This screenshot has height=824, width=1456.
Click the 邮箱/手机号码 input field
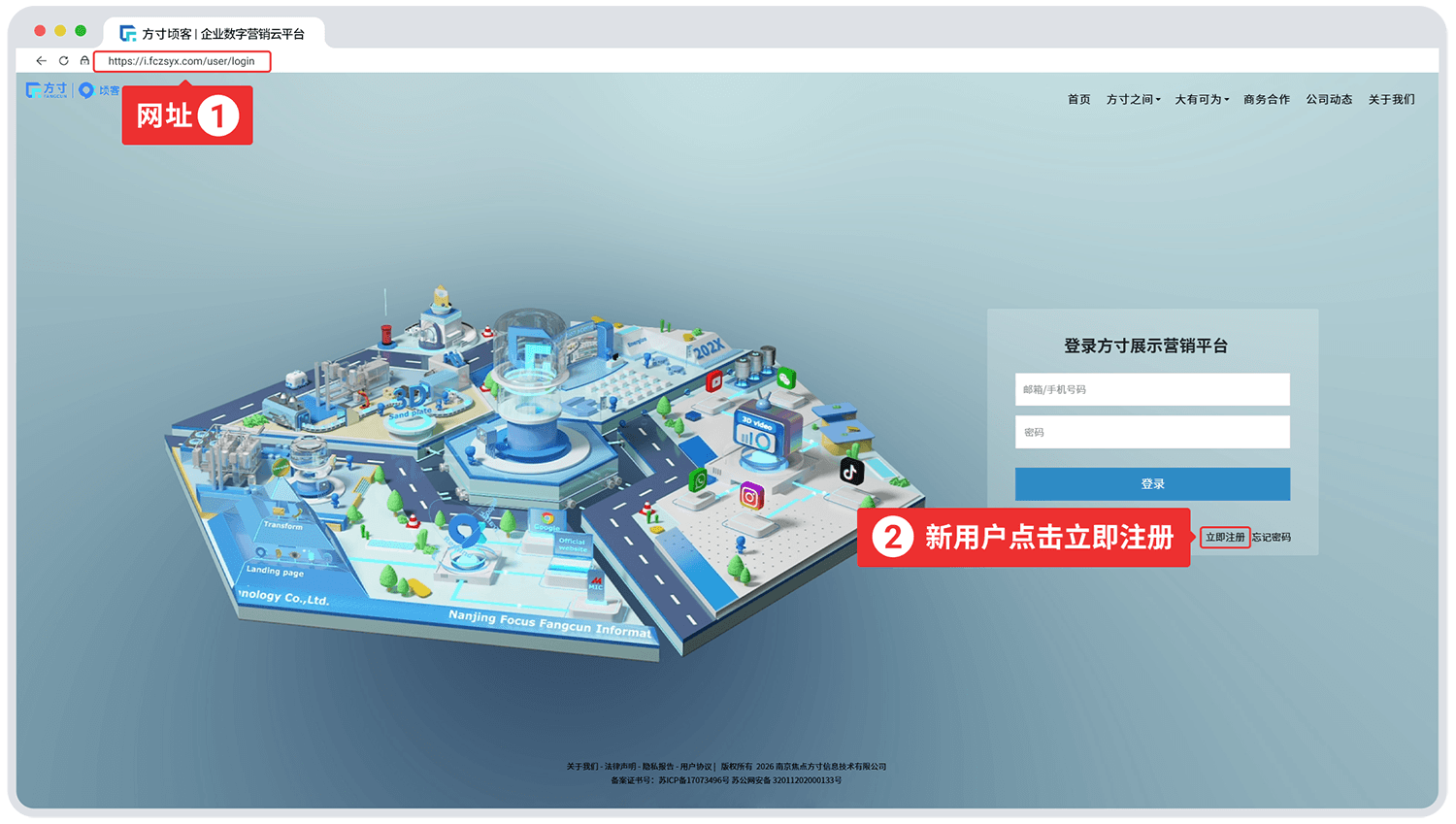[1152, 389]
